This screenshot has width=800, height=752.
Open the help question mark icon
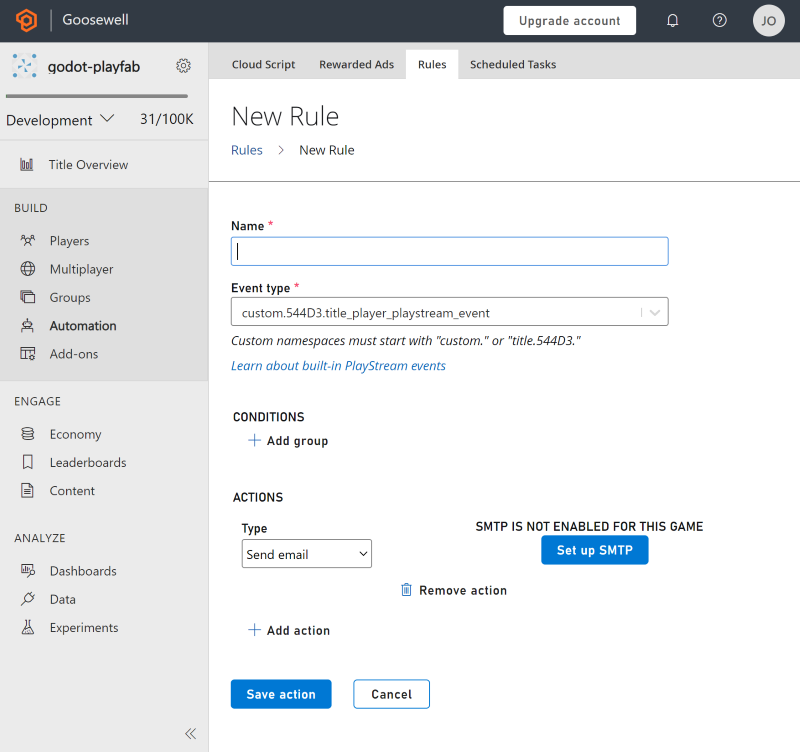pyautogui.click(x=720, y=20)
